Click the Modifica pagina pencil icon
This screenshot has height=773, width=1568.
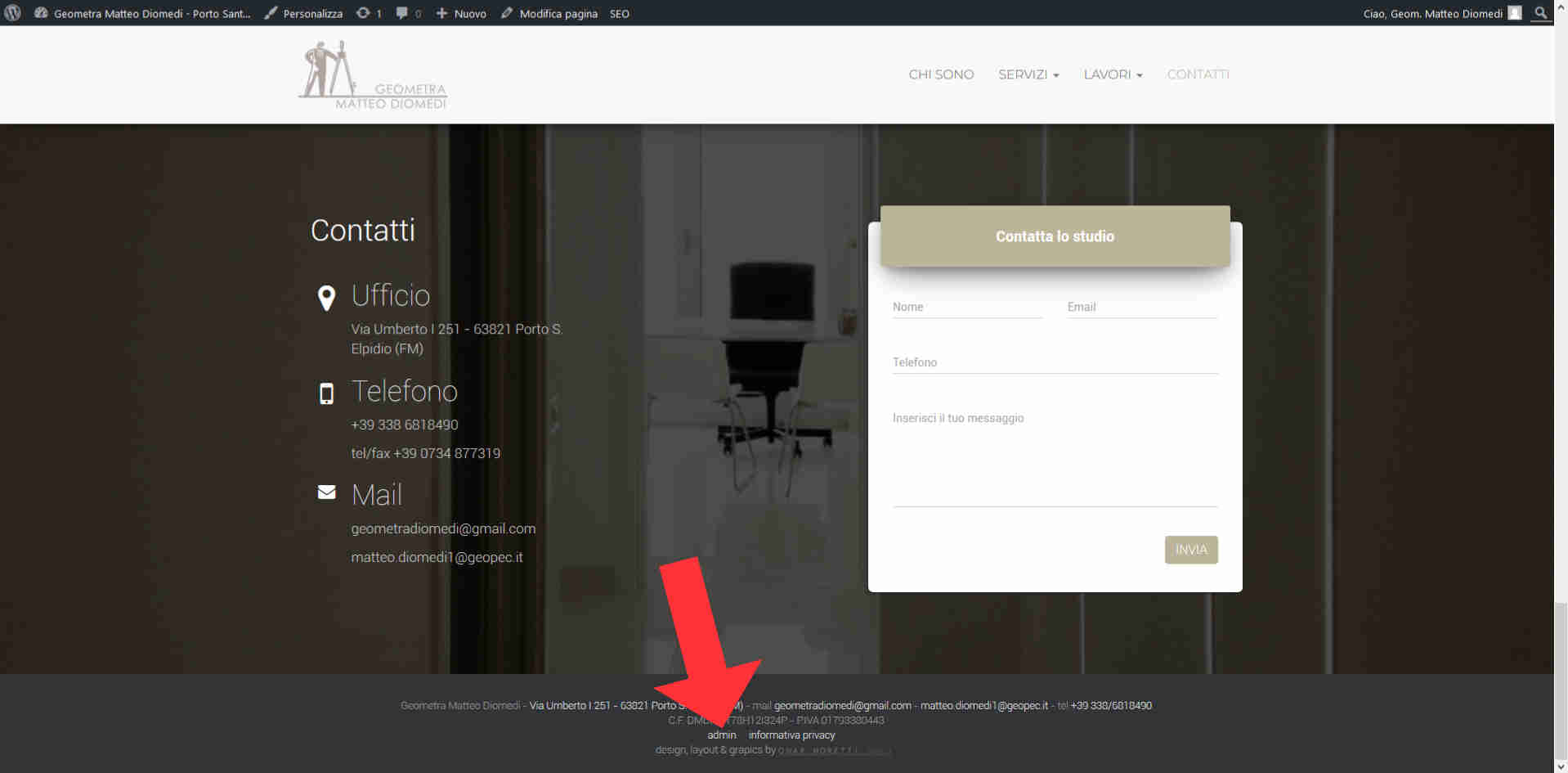click(x=507, y=13)
